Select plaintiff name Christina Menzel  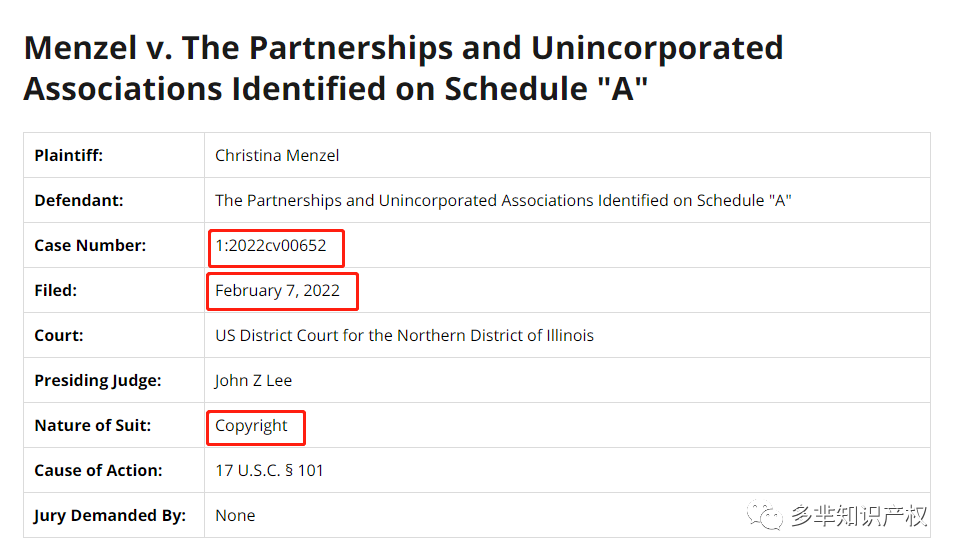click(277, 156)
